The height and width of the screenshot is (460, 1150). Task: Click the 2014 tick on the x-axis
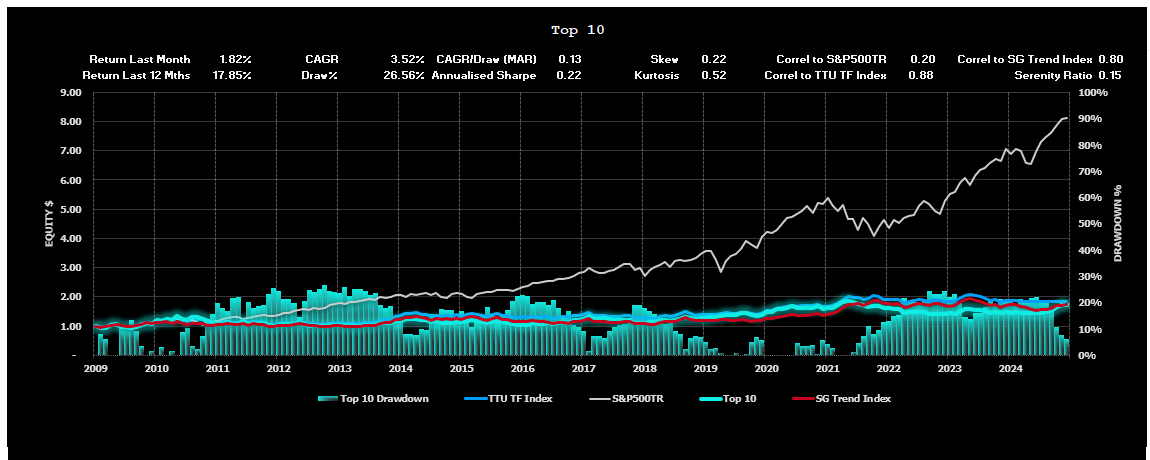(x=400, y=368)
